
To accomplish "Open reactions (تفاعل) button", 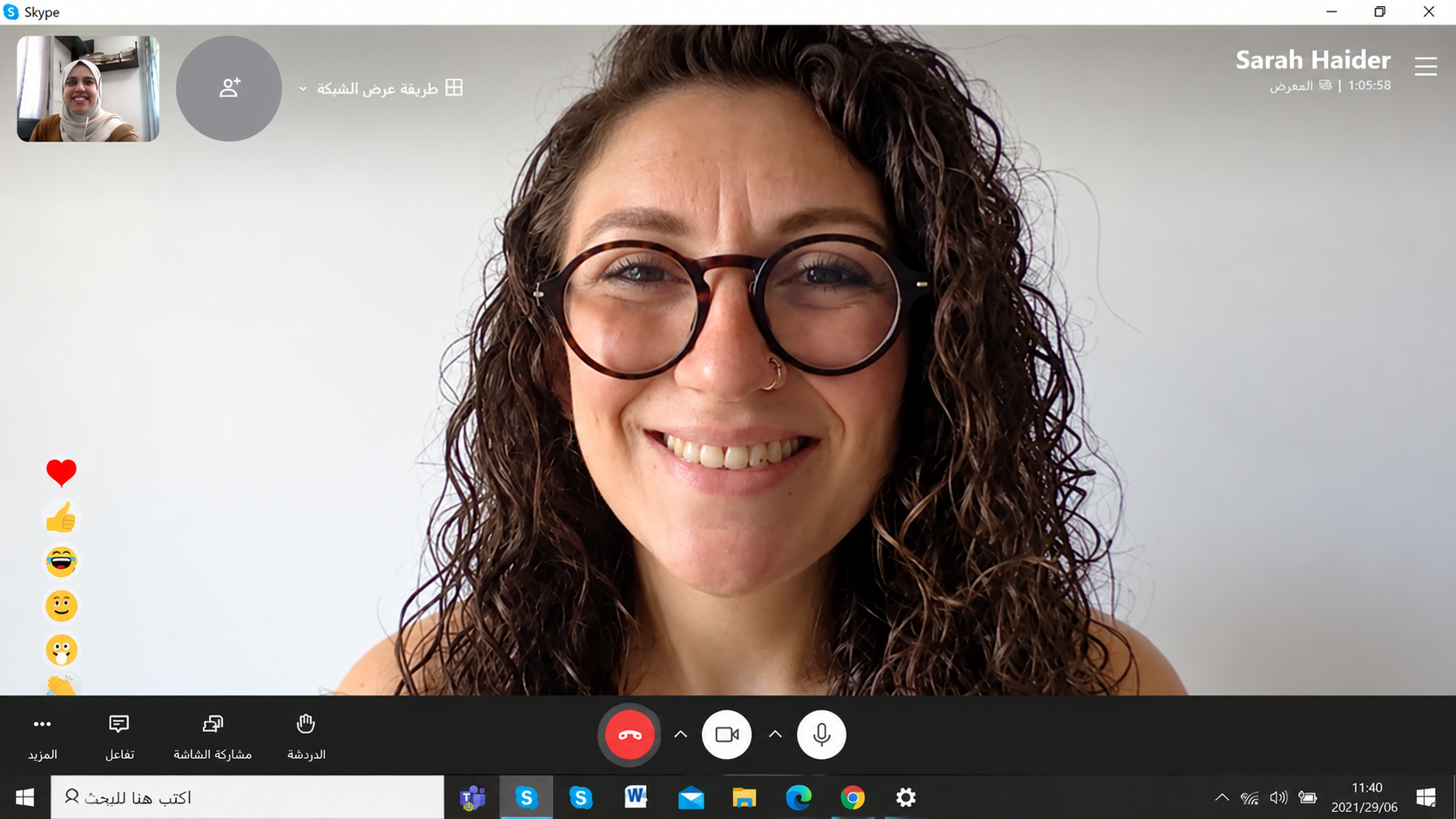I will coord(119,736).
